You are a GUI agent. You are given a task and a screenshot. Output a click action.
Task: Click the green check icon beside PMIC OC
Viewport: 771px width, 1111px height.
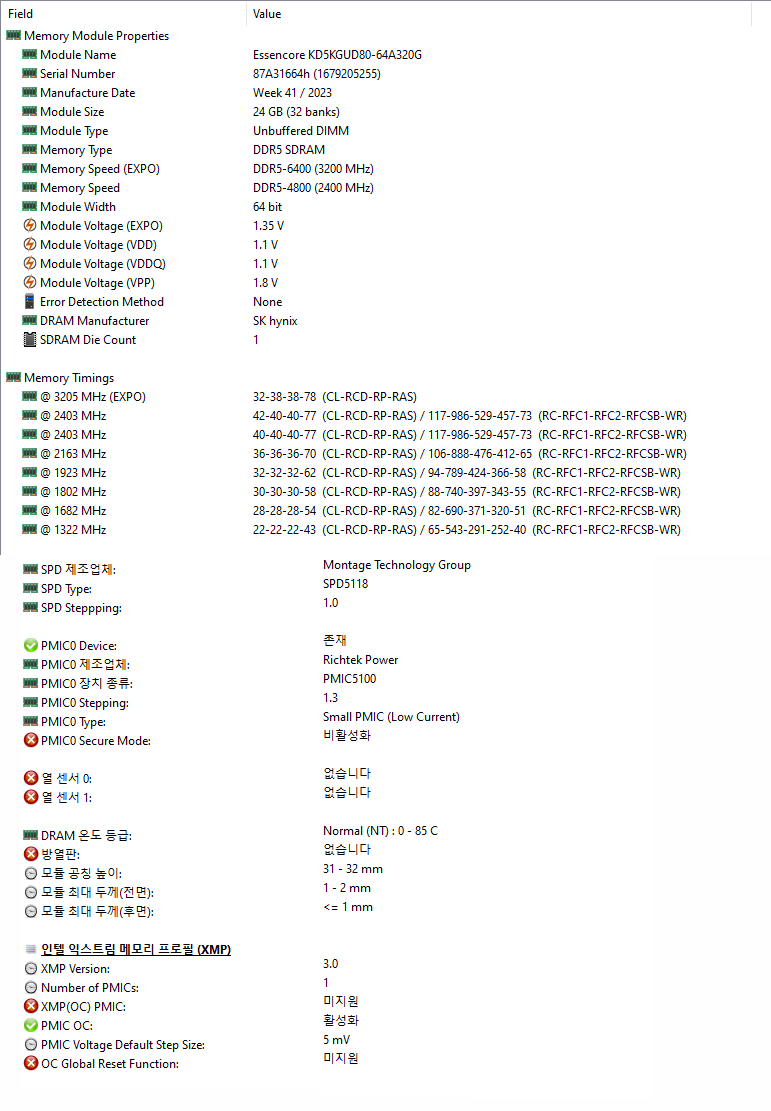(x=30, y=1025)
